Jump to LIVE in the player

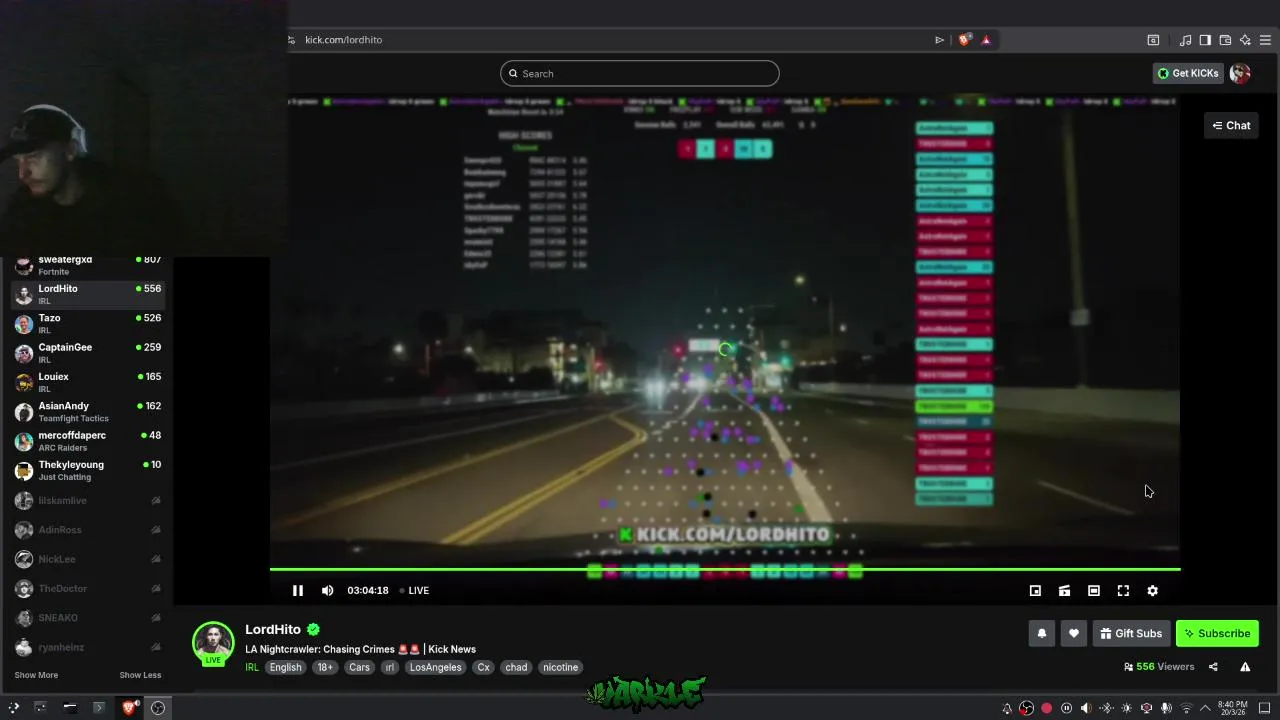[414, 590]
